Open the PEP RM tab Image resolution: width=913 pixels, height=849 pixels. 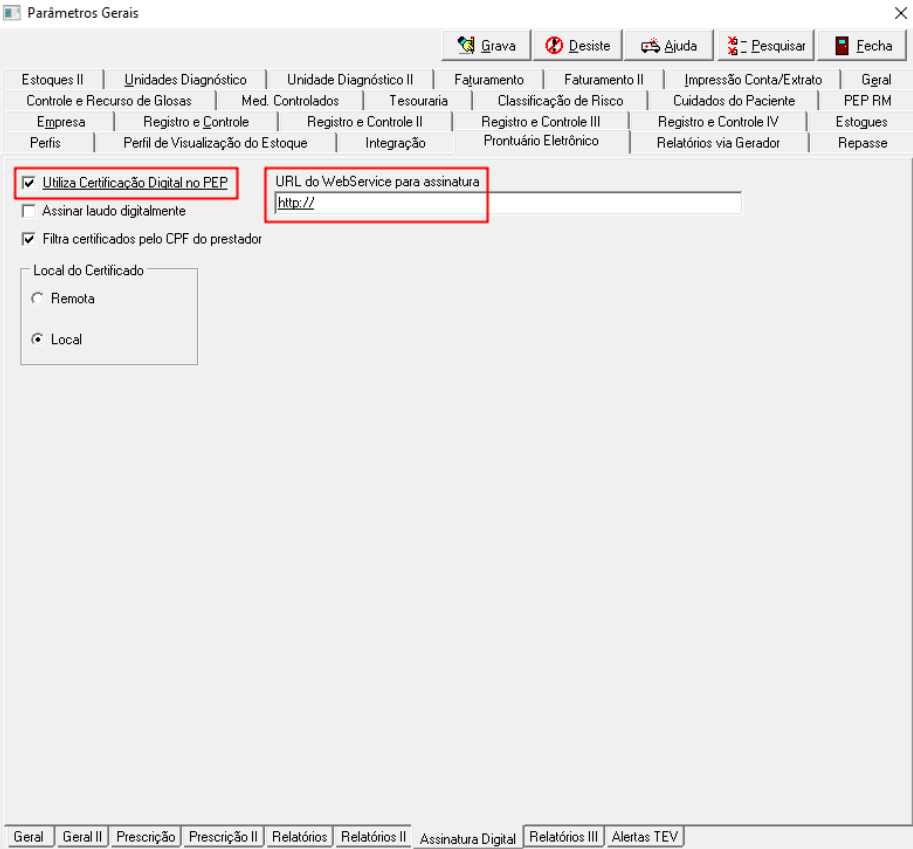[x=867, y=101]
